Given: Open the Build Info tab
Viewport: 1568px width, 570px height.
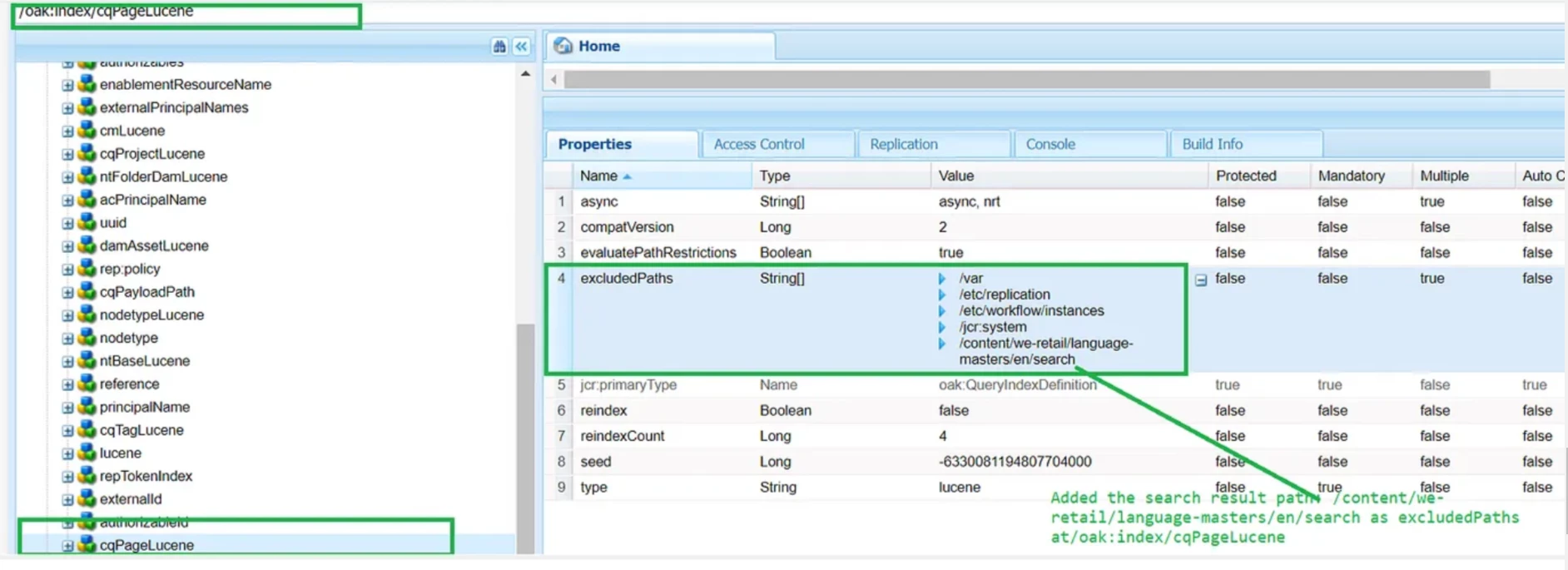Looking at the screenshot, I should coord(1246,144).
